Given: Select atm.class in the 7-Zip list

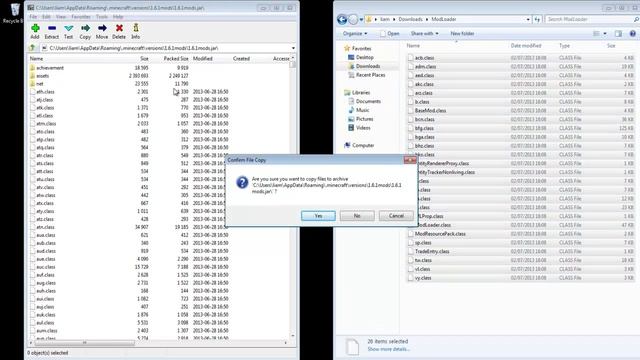Looking at the screenshot, I should click(x=46, y=124).
